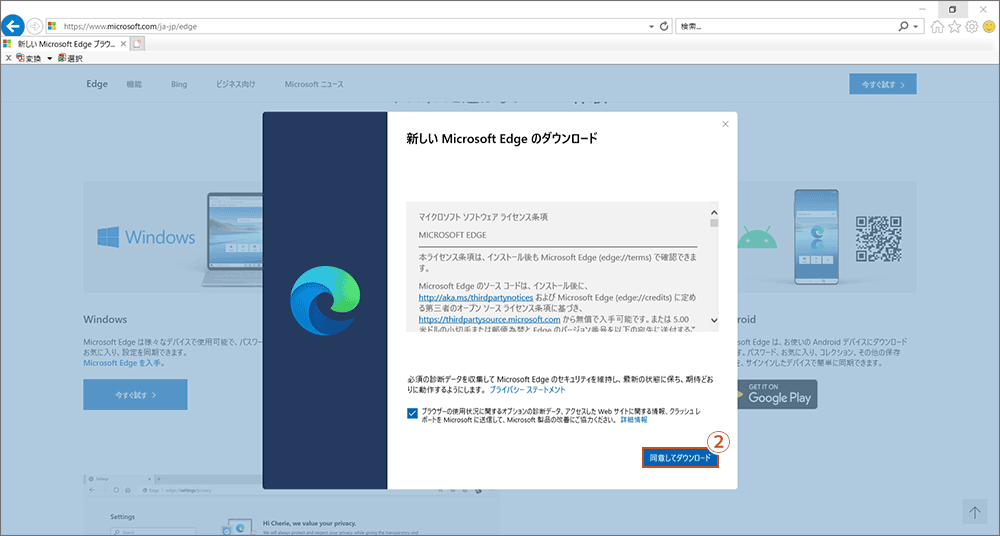Open the Microsoft Edge を入手 link
Screen dimensions: 1000x536
[124, 363]
